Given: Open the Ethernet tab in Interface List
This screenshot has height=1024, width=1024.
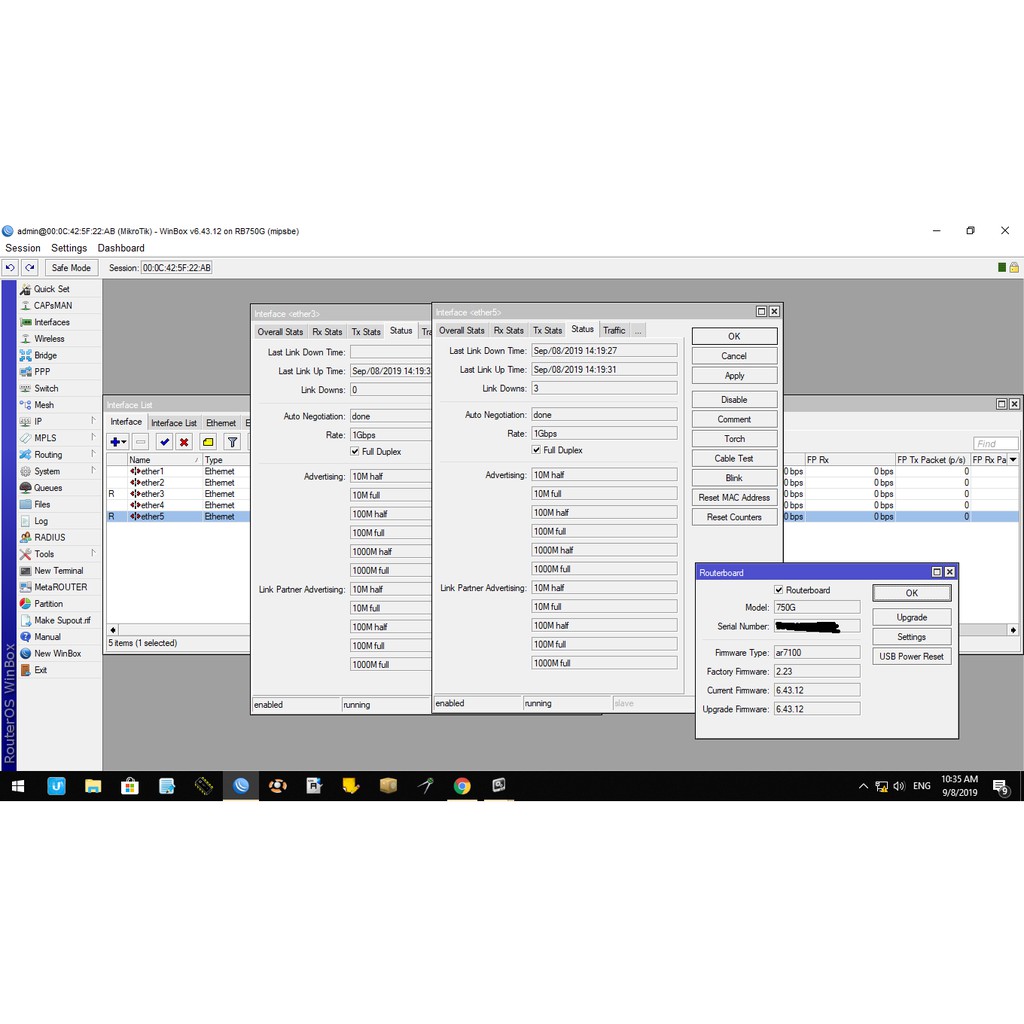Looking at the screenshot, I should pos(221,423).
